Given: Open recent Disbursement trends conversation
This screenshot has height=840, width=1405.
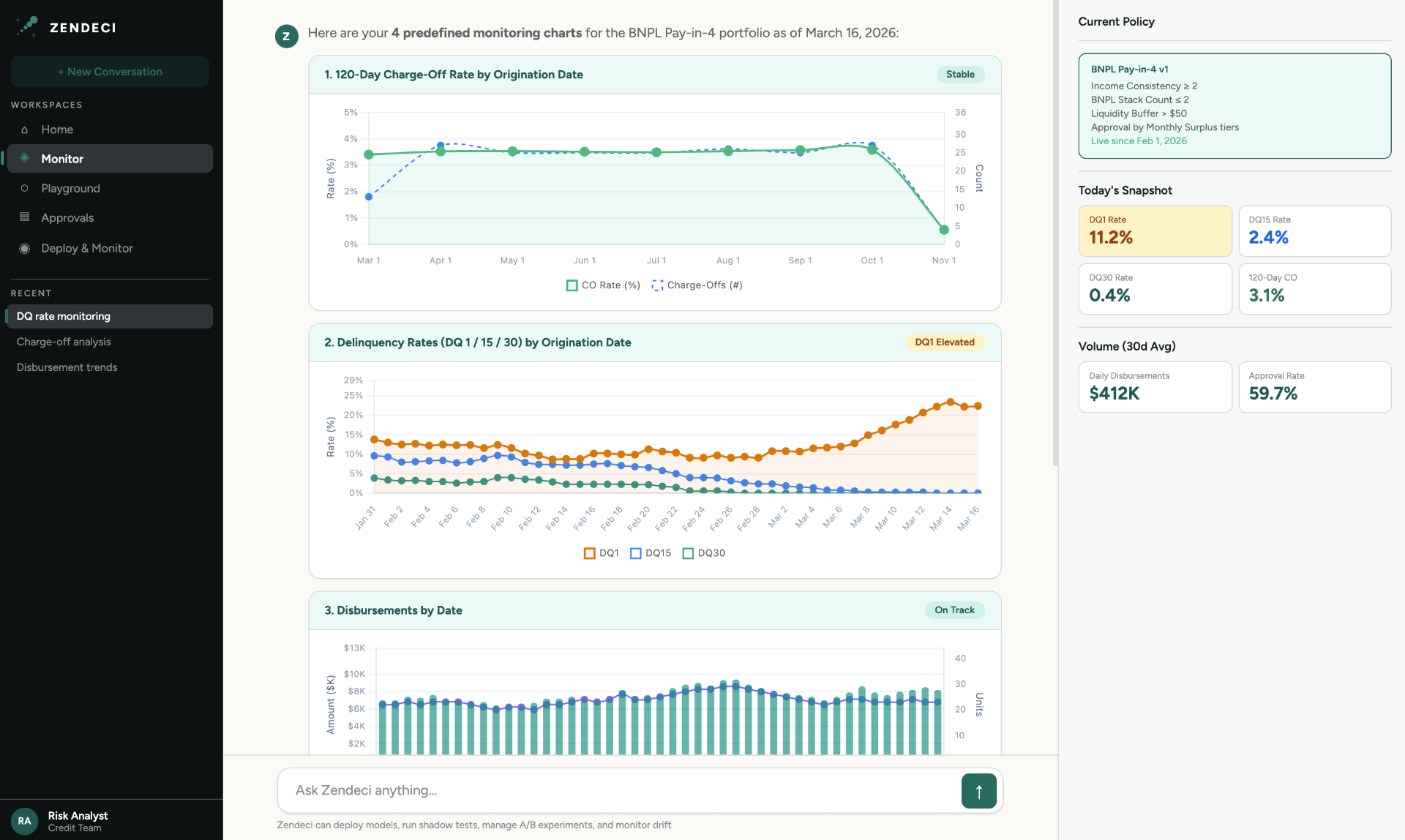Looking at the screenshot, I should 110,367.
